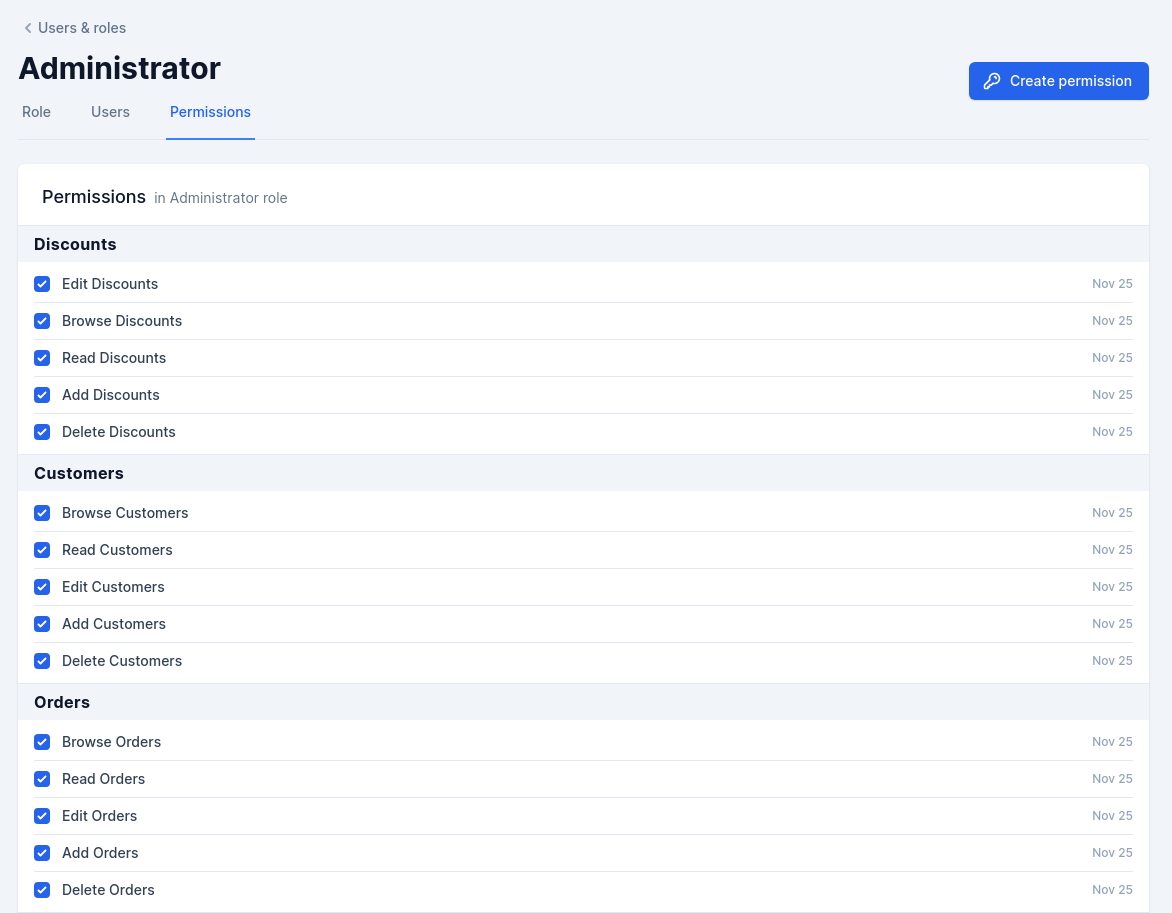Uncheck the Edit Orders checkbox
Image resolution: width=1172 pixels, height=913 pixels.
click(x=42, y=816)
